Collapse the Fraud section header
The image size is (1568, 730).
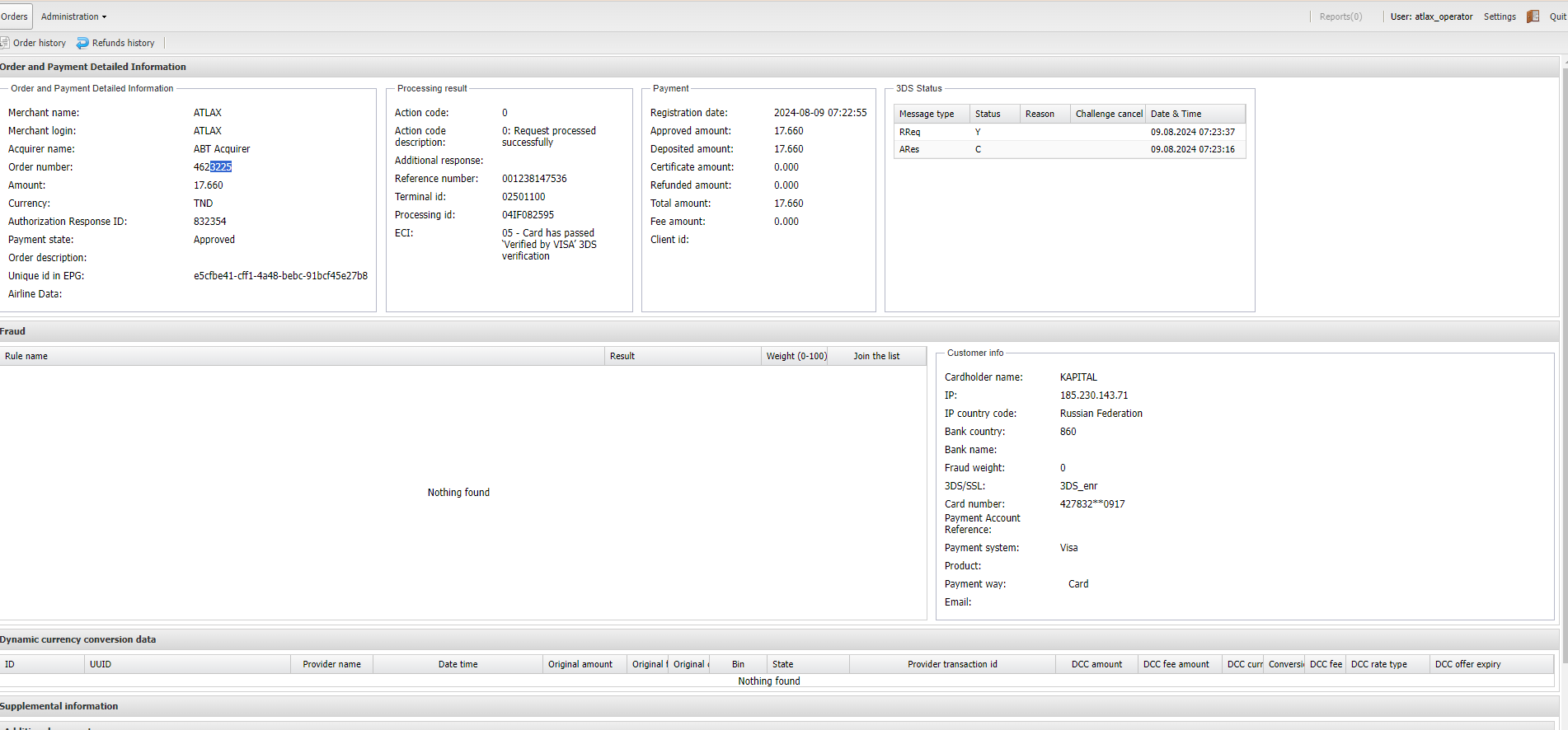(x=13, y=331)
